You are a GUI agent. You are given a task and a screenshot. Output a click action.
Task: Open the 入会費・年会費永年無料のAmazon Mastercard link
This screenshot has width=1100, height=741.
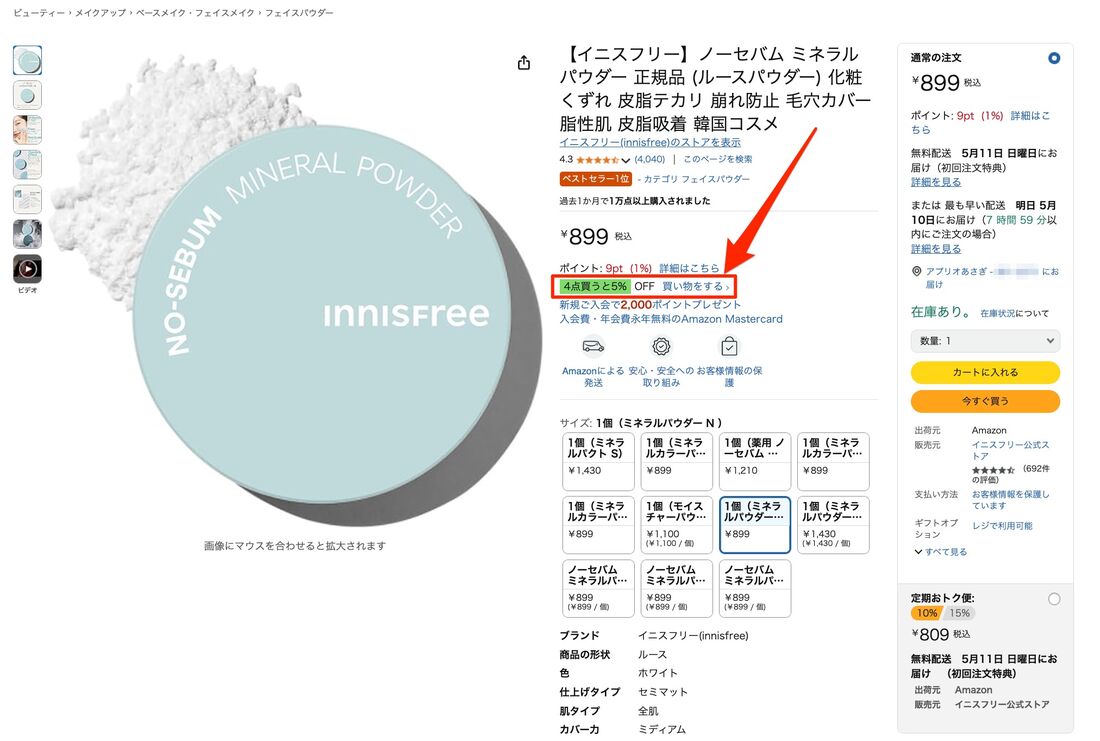(671, 319)
